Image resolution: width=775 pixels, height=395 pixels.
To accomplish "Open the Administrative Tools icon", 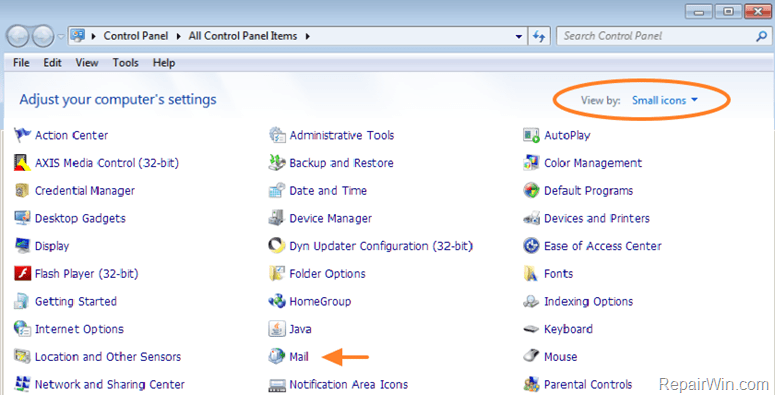I will click(277, 135).
